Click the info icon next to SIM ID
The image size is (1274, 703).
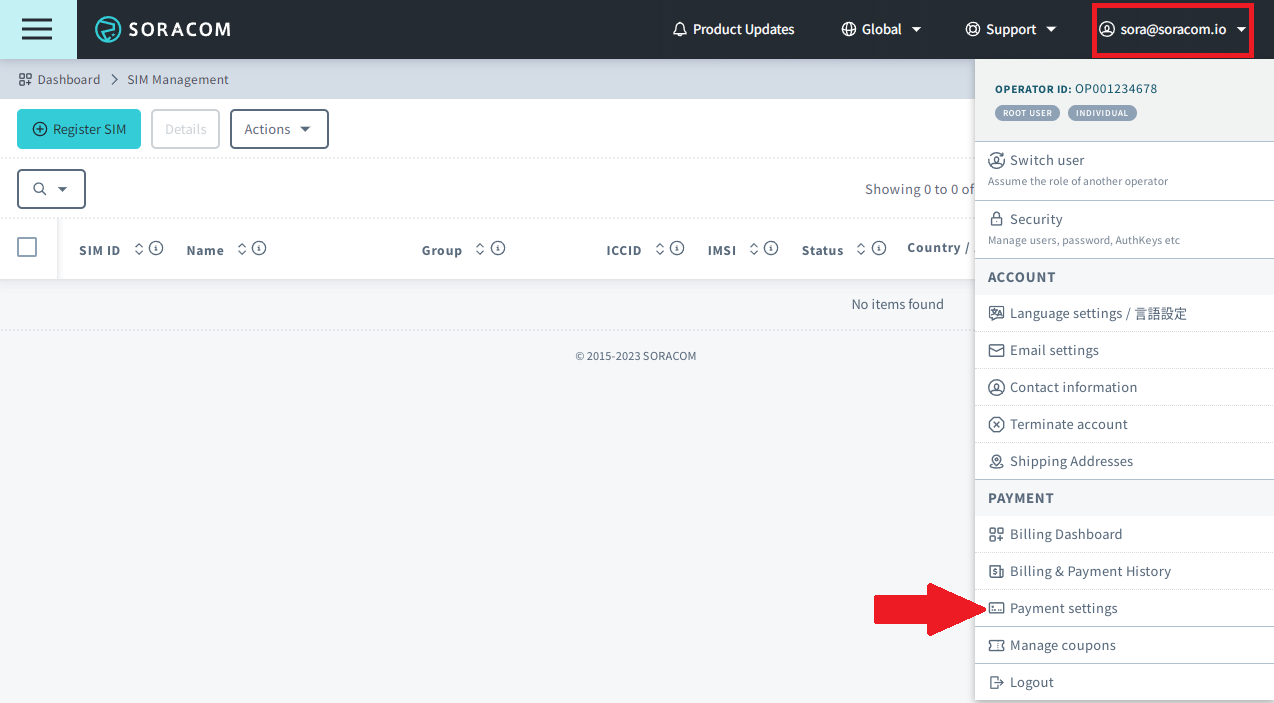pyautogui.click(x=157, y=249)
